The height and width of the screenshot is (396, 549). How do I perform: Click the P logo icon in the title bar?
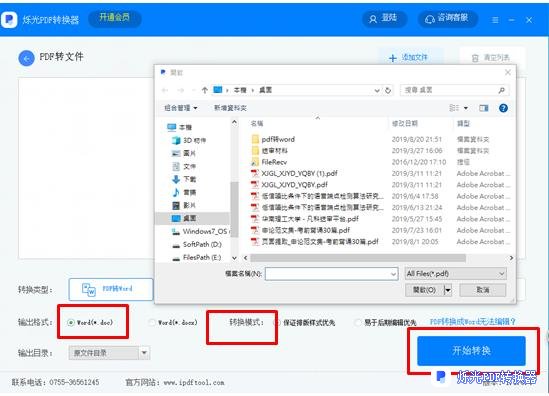[x=9, y=20]
